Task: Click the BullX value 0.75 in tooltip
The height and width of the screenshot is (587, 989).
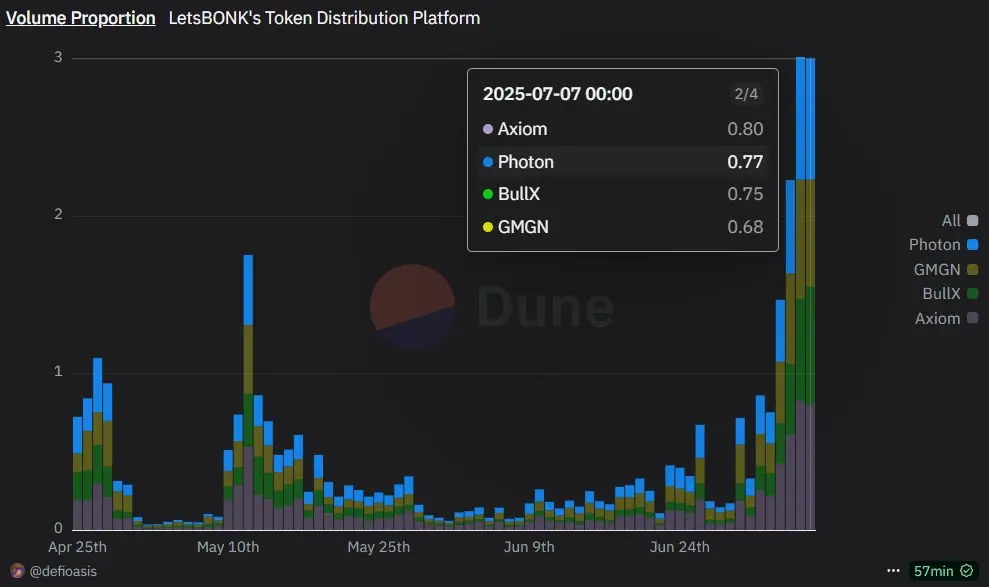Action: [x=745, y=194]
